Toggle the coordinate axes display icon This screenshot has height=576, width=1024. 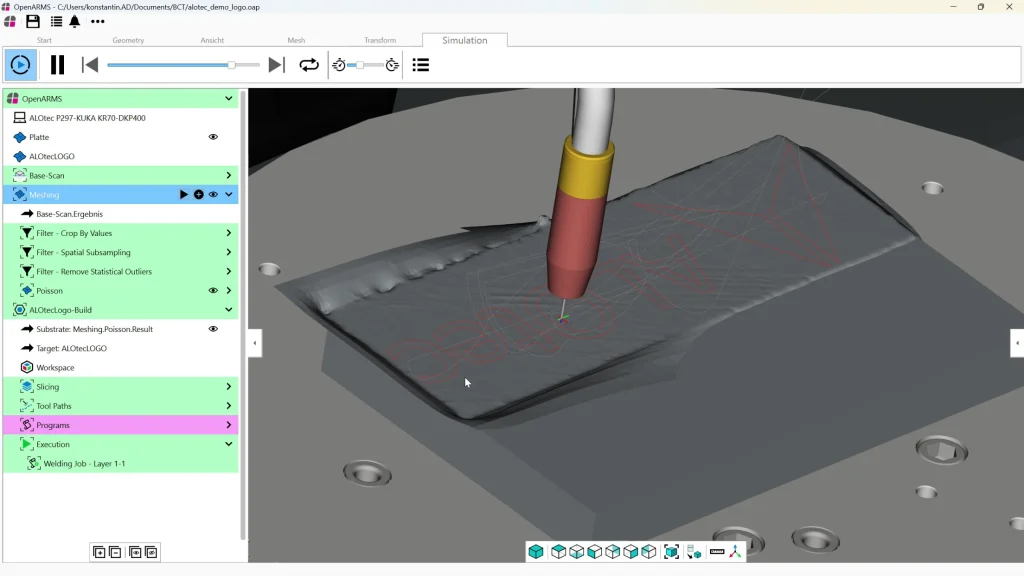tap(735, 552)
